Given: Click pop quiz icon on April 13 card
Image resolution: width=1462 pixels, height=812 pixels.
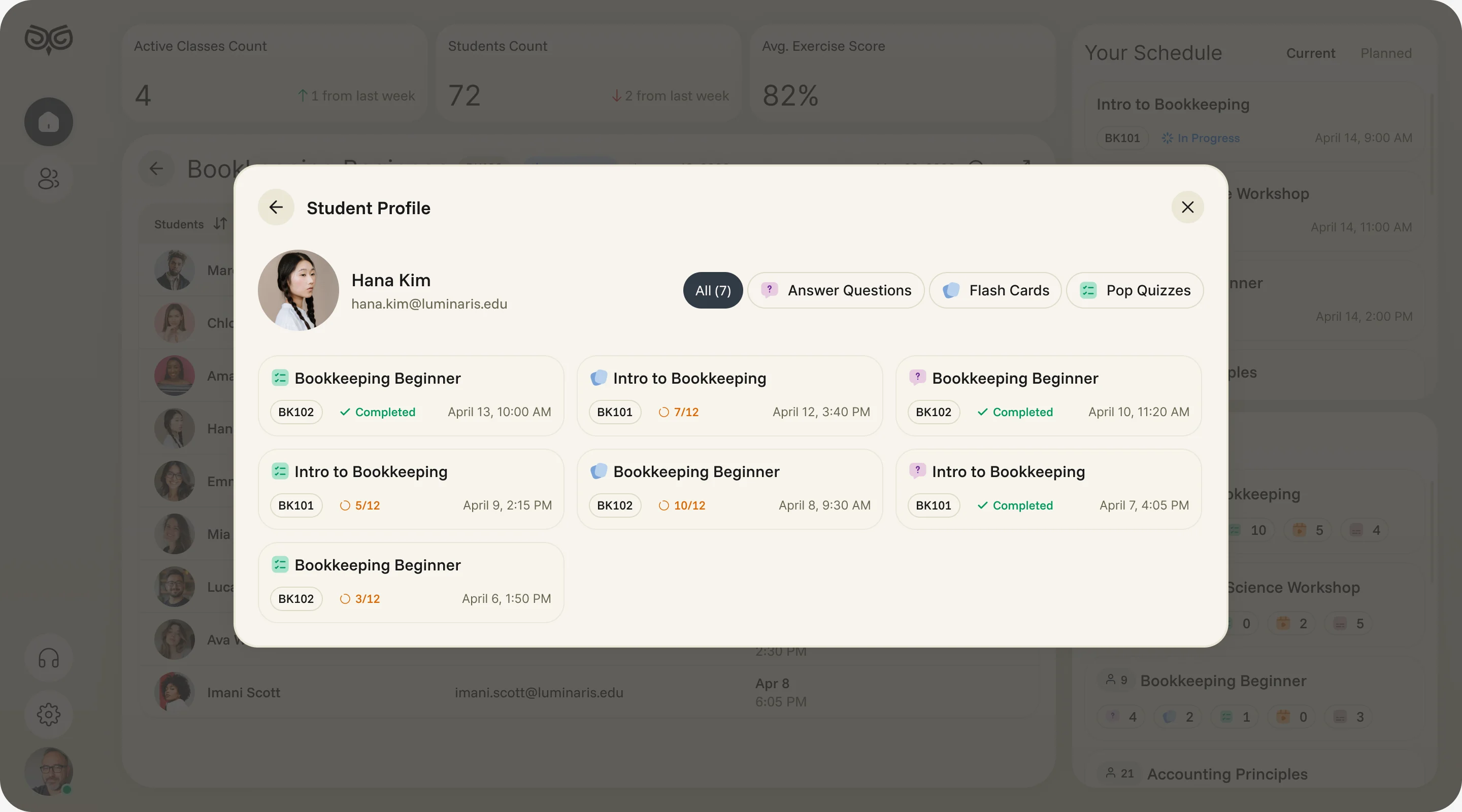Looking at the screenshot, I should [280, 378].
